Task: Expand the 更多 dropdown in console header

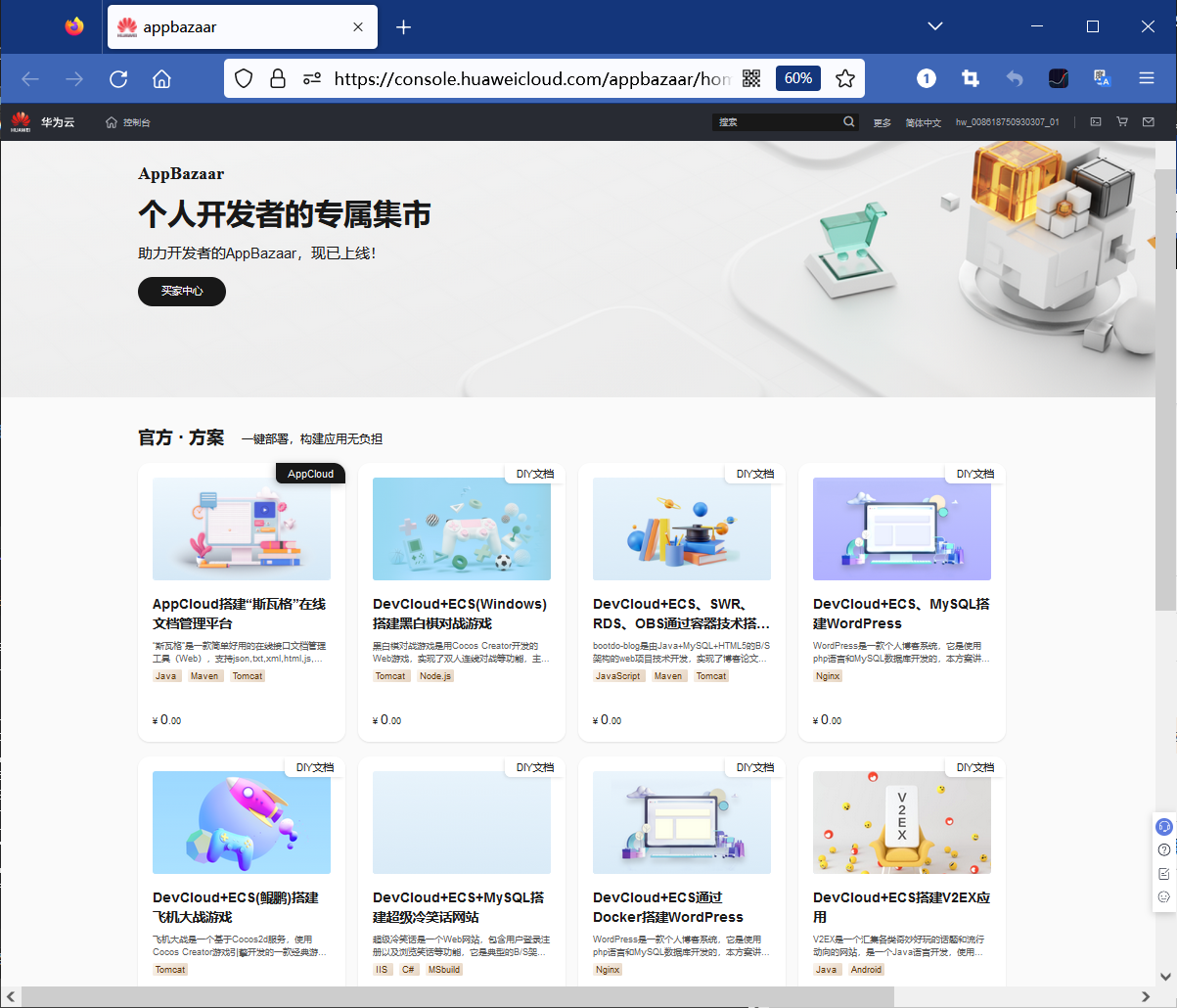Action: point(882,121)
